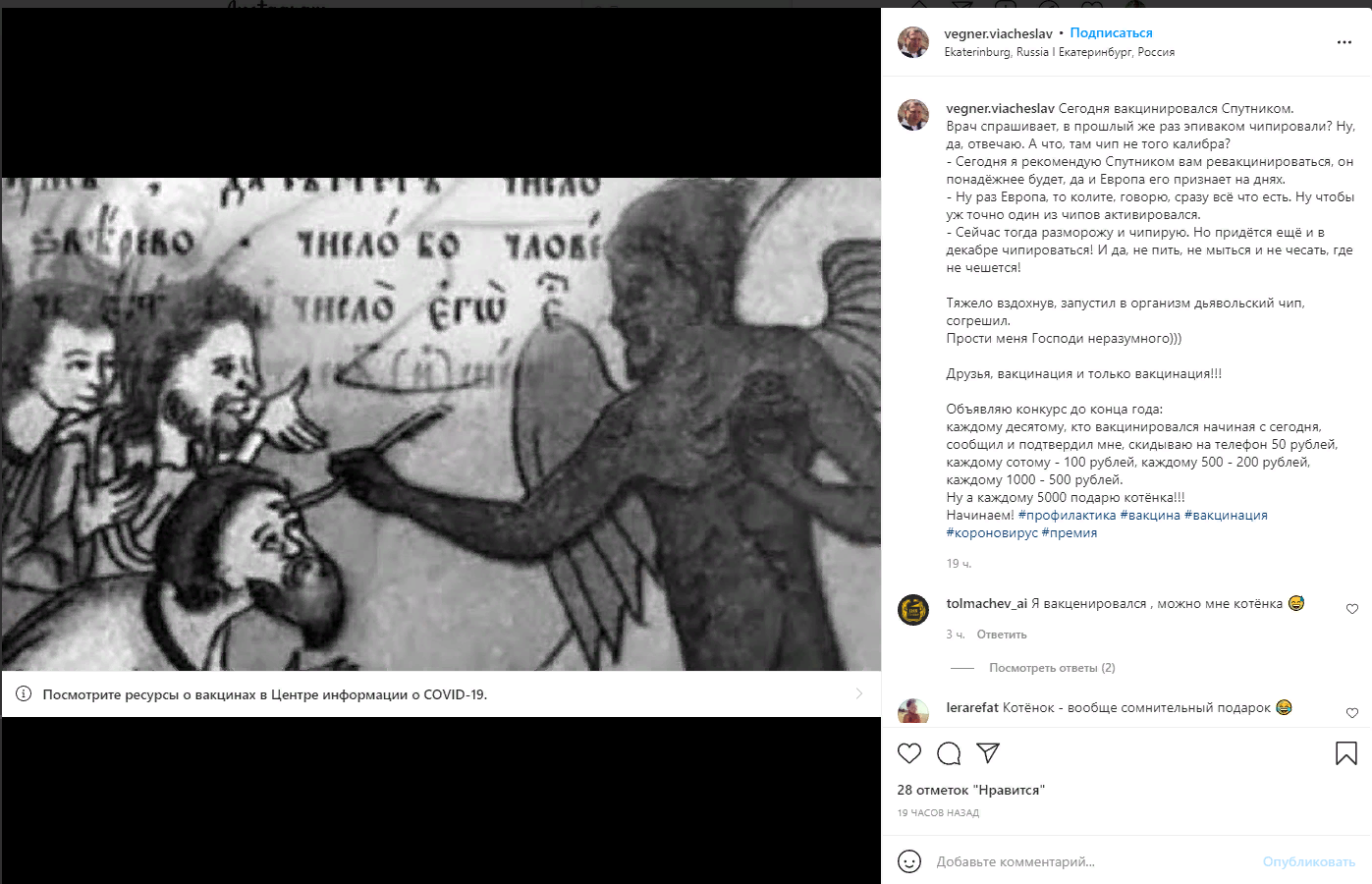
Task: Share post via paper plane icon
Action: click(988, 753)
